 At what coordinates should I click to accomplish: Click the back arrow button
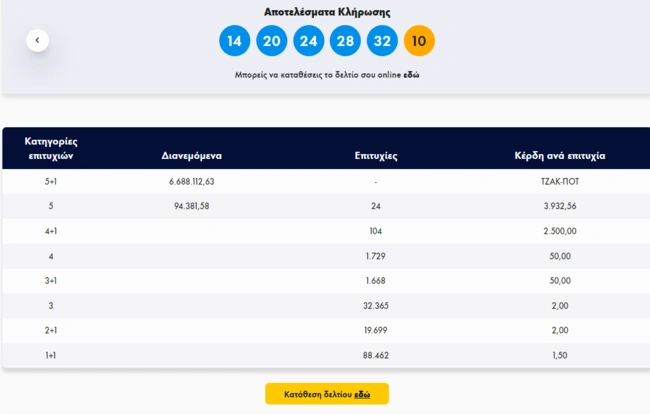[x=37, y=41]
